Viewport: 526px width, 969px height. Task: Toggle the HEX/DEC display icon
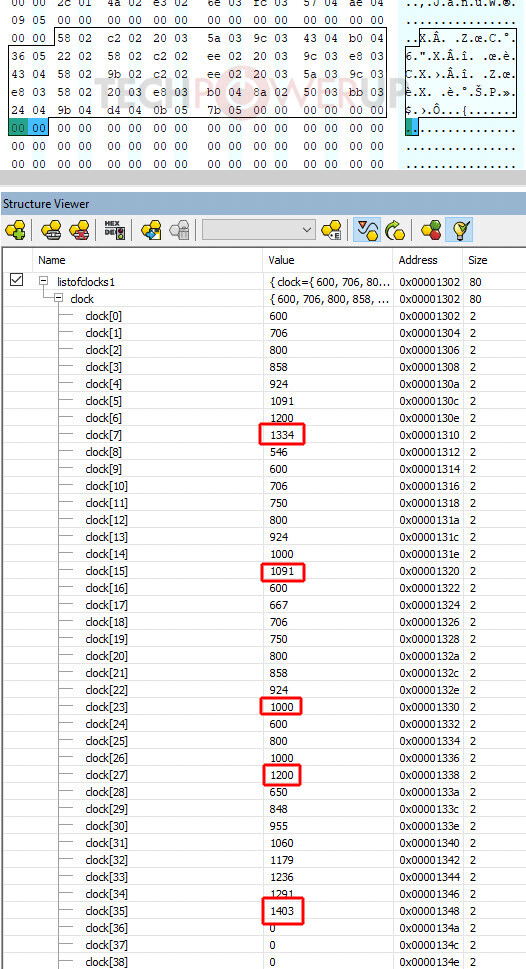pos(112,231)
